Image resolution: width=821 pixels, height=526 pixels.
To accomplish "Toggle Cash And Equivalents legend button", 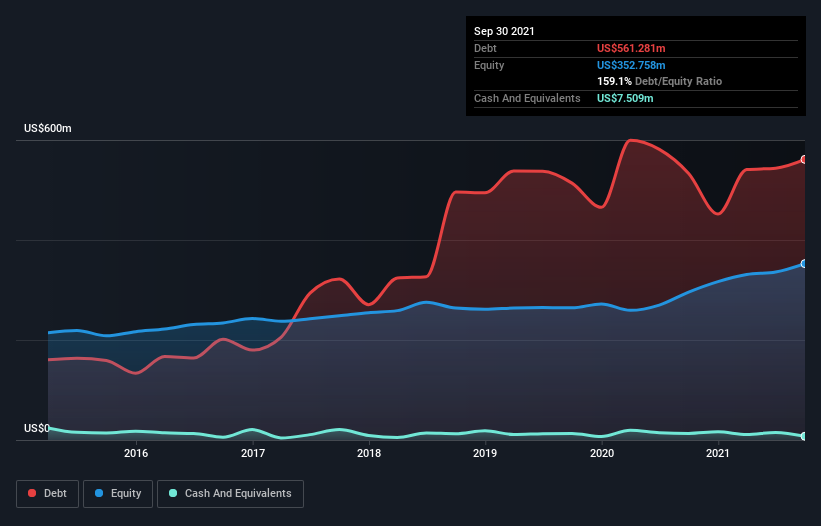I will pos(230,494).
